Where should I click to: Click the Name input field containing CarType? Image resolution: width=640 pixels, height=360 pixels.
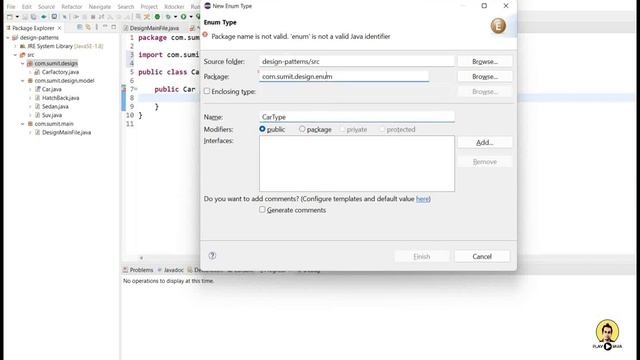(x=357, y=117)
